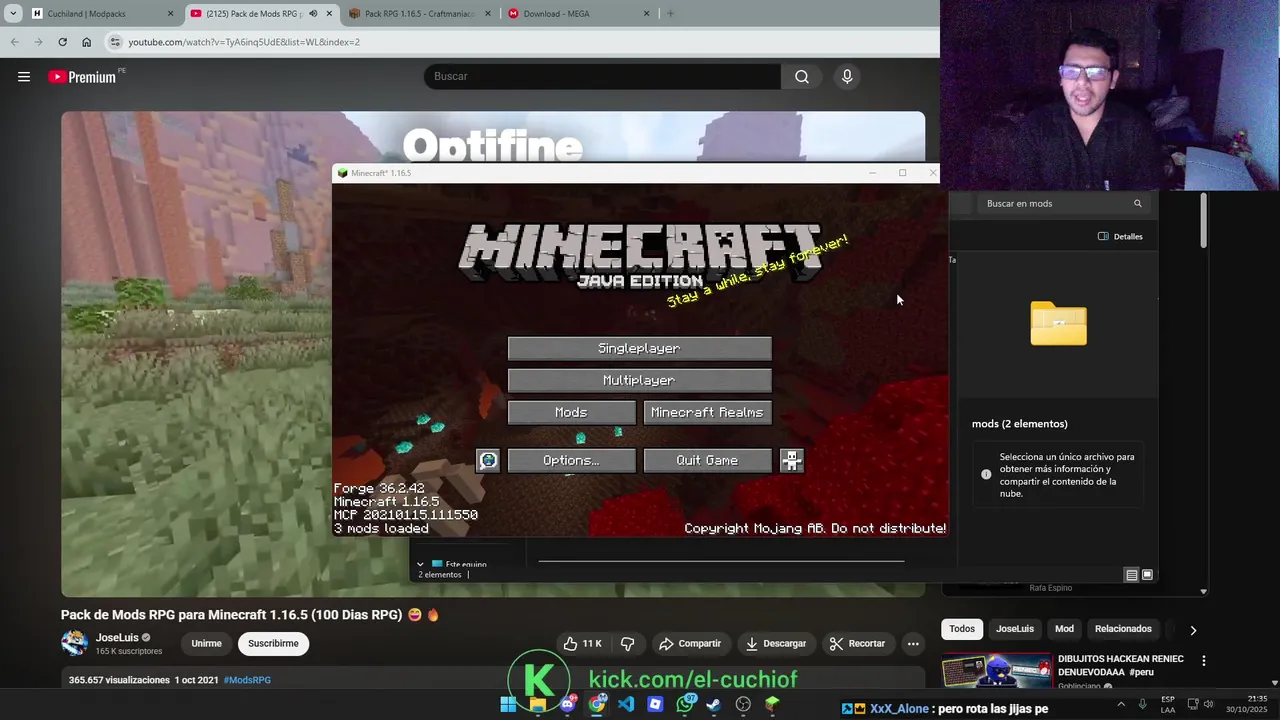
Task: Open JoseLuis channel name link
Action: 117,637
